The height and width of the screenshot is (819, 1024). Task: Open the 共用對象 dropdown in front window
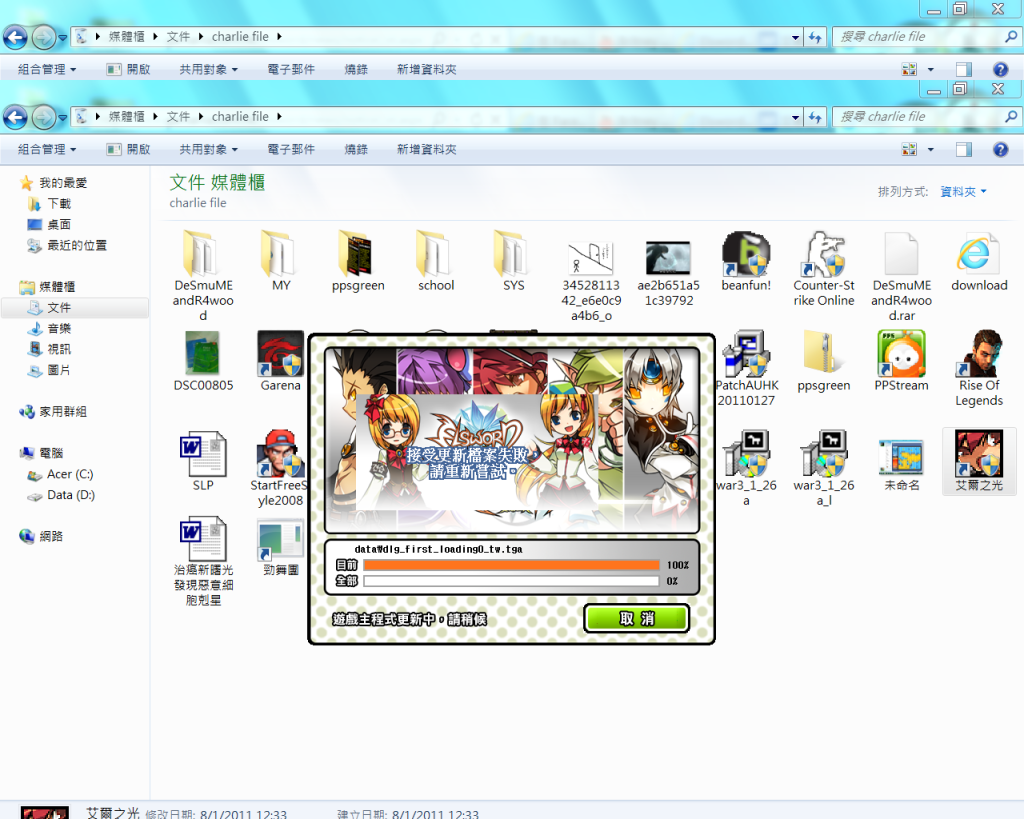coord(208,150)
